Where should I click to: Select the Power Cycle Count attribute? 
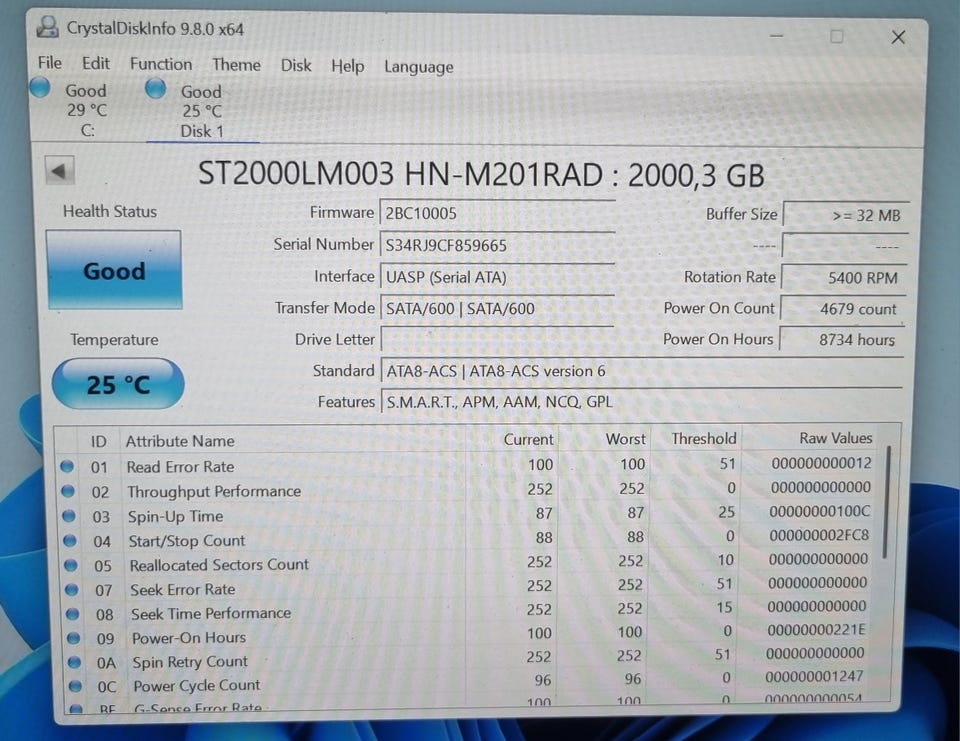(x=197, y=685)
